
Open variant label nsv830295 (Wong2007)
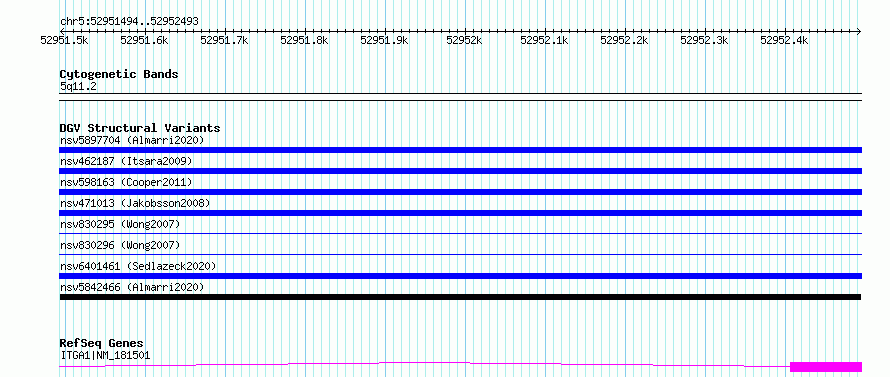120,224
